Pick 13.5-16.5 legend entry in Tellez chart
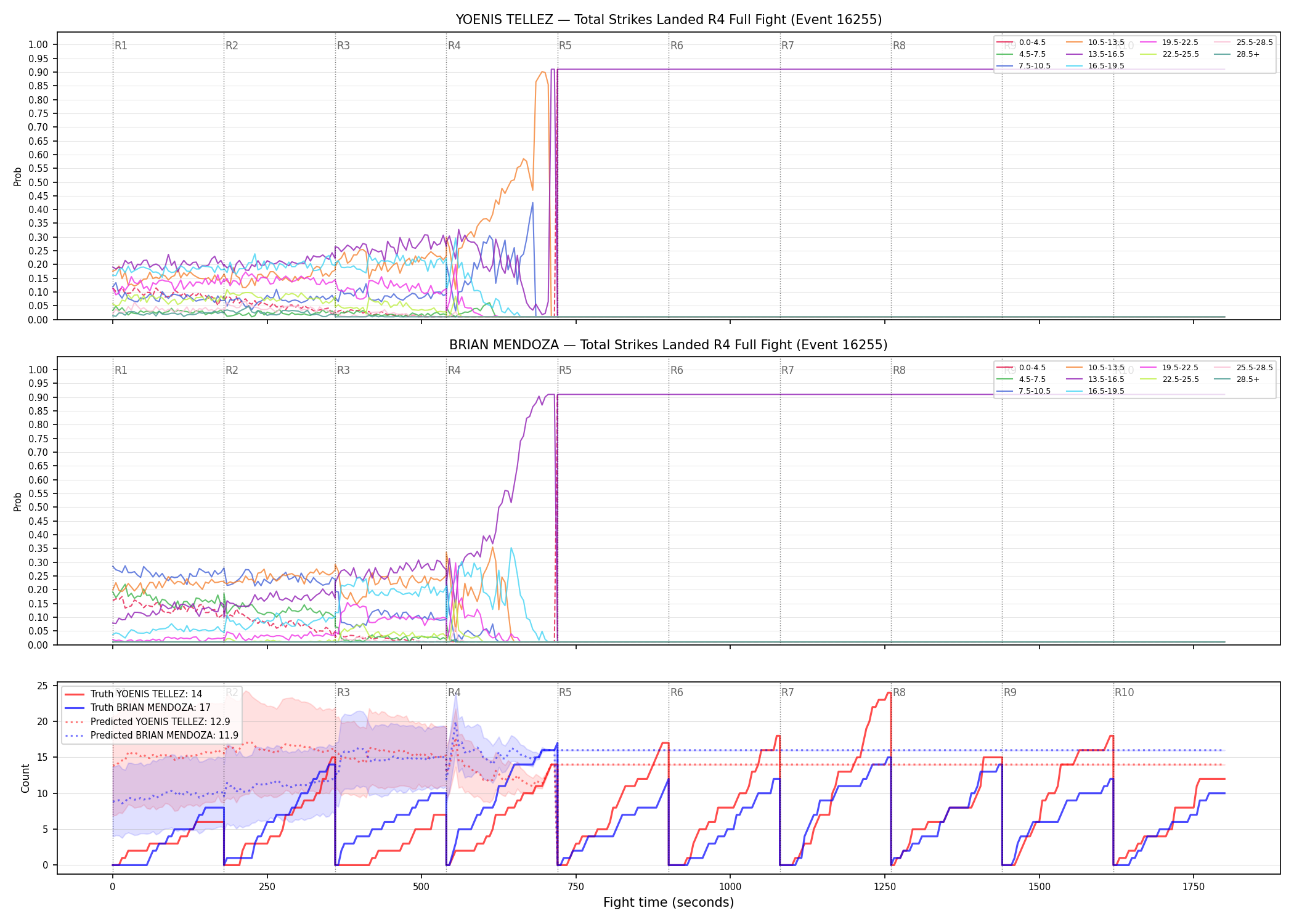Viewport: 1294px width, 924px height. (1095, 54)
